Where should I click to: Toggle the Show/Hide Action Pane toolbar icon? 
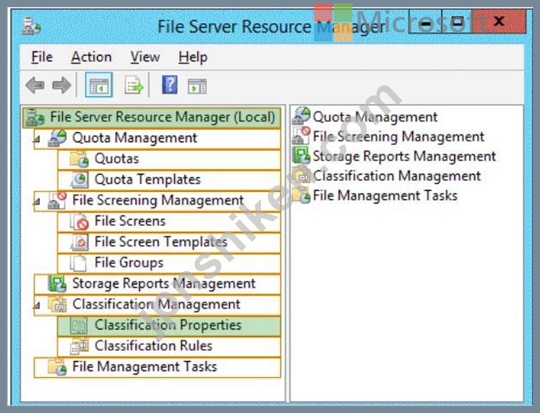point(197,86)
